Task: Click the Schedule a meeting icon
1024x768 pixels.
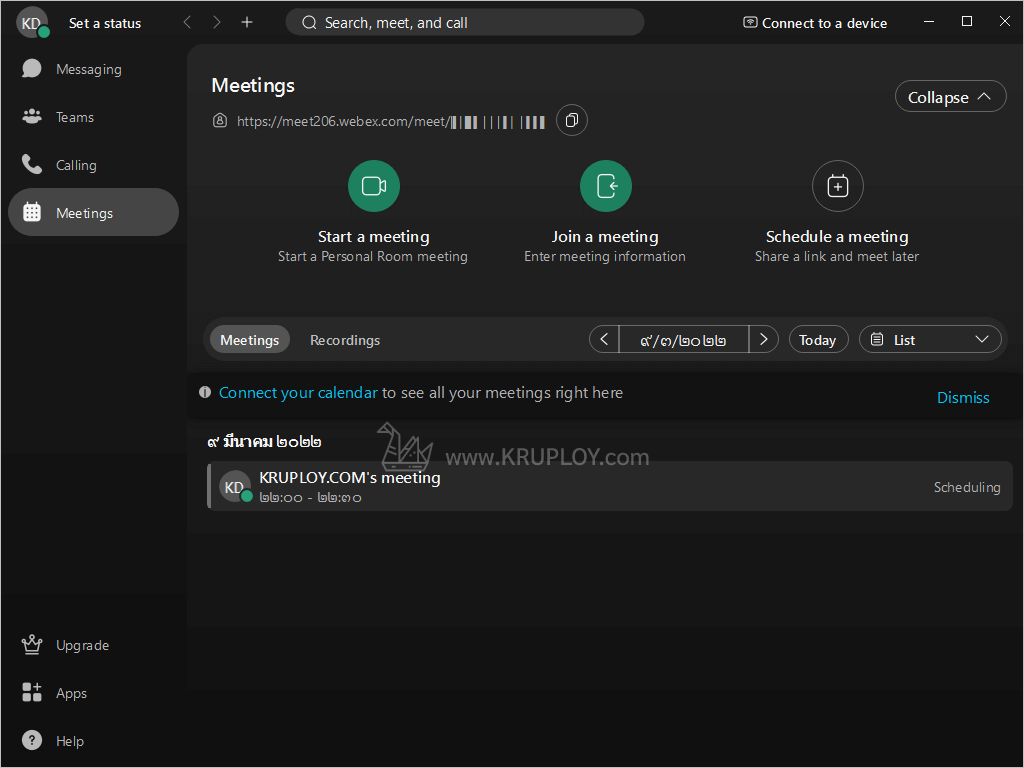Action: point(837,186)
